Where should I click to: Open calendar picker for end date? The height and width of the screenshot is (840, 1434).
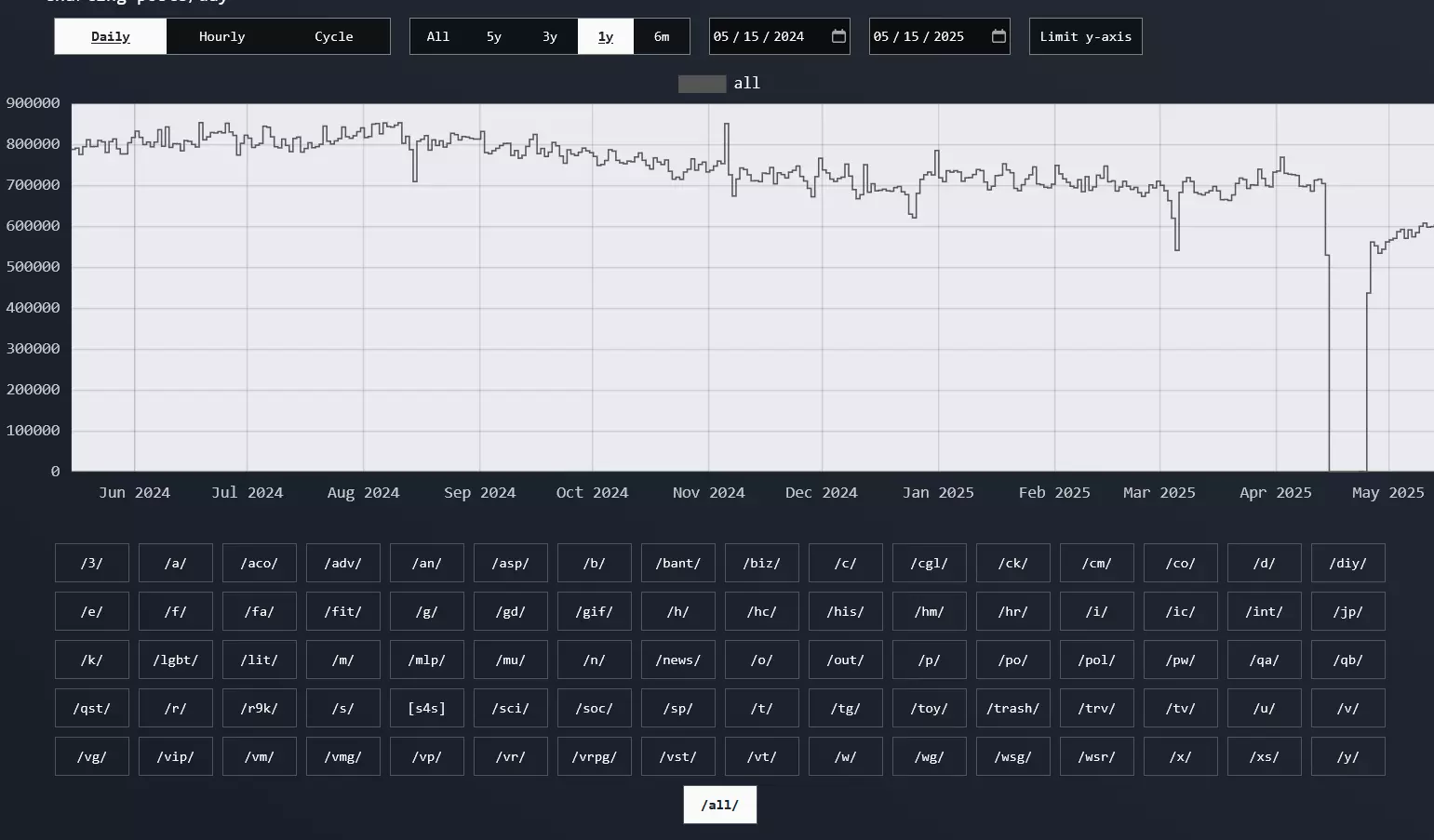pyautogui.click(x=998, y=36)
